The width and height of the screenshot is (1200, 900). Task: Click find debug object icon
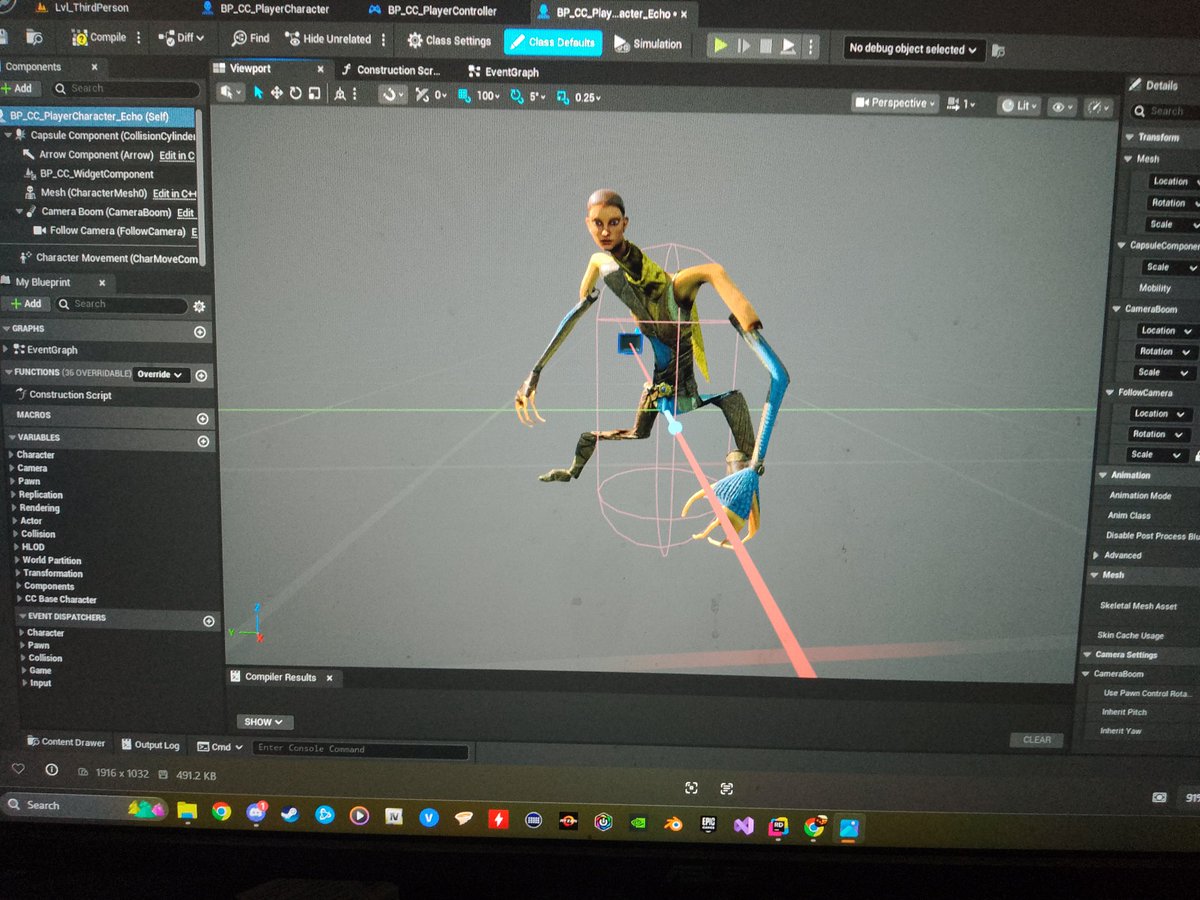pyautogui.click(x=998, y=50)
